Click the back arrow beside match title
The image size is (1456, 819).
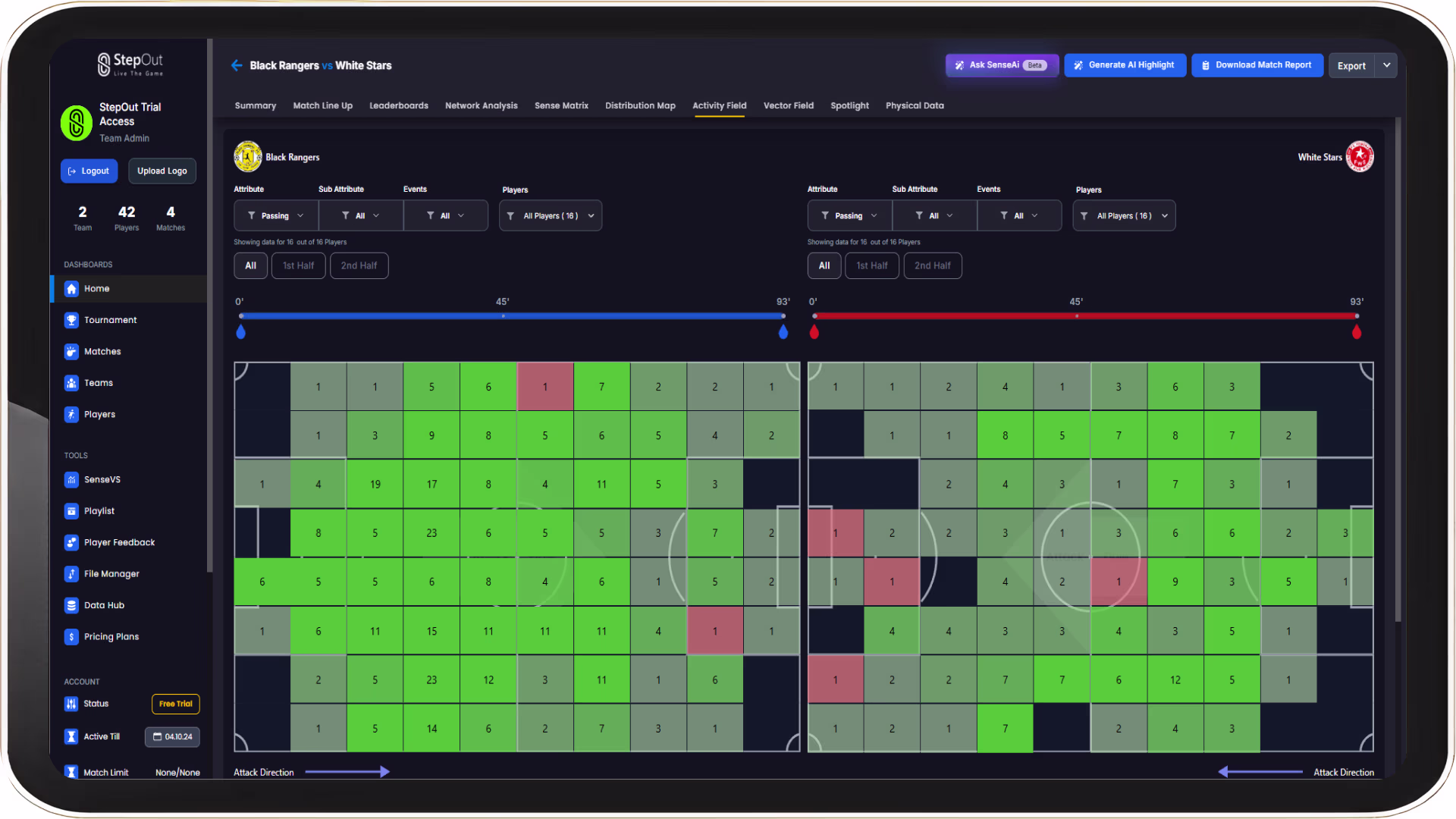[x=237, y=66]
